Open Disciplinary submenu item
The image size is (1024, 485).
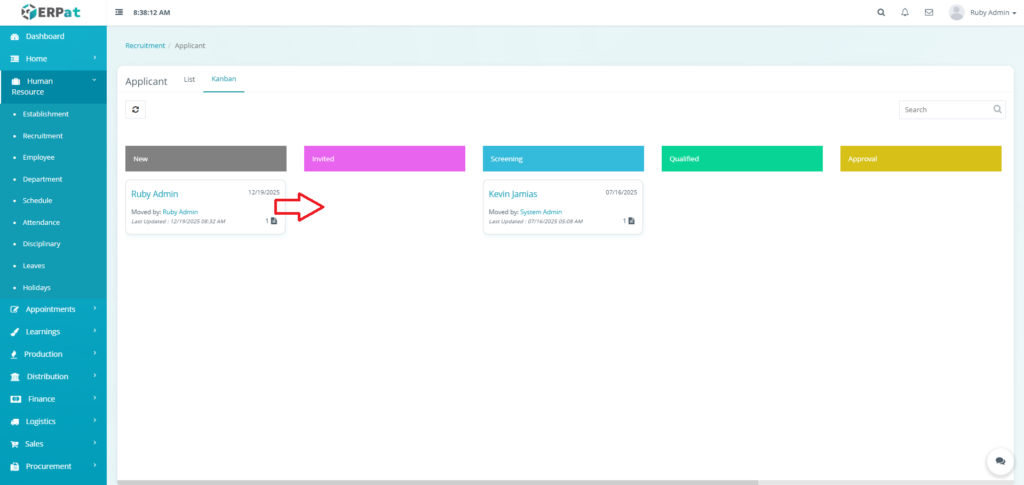coord(41,244)
